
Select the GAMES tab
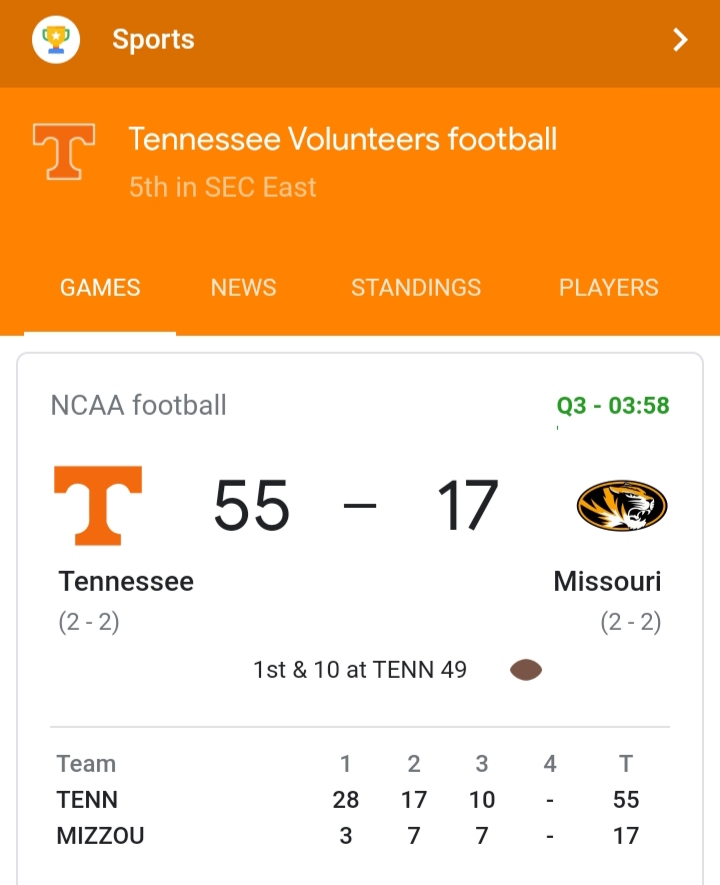pos(100,288)
